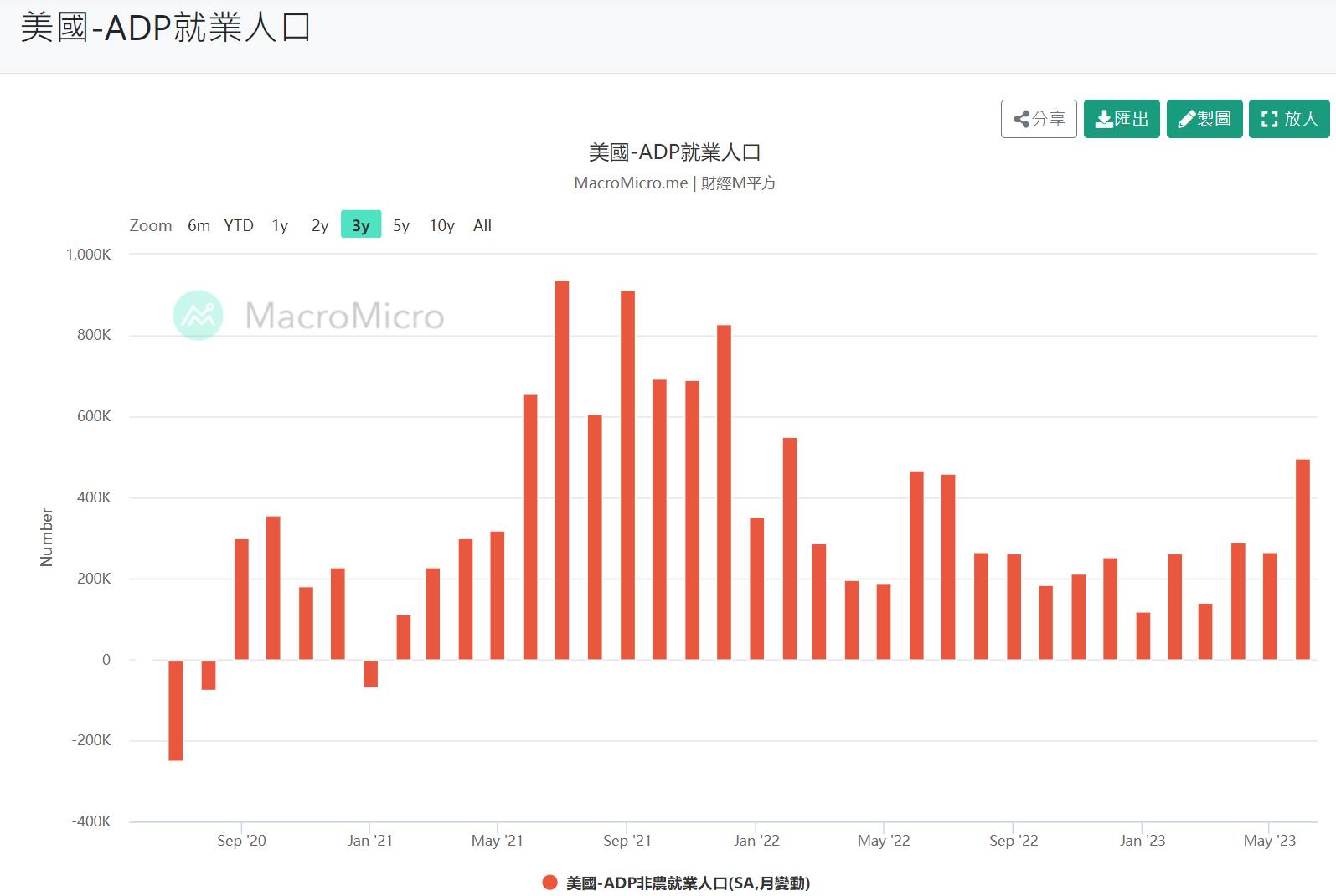Select the YTD zoom range

coord(239,225)
